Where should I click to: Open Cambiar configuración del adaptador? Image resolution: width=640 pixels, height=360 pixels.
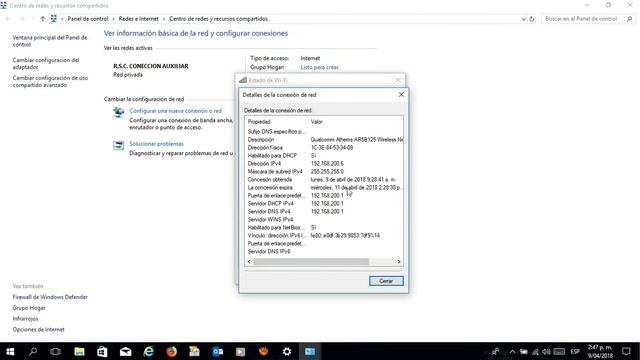pos(46,63)
